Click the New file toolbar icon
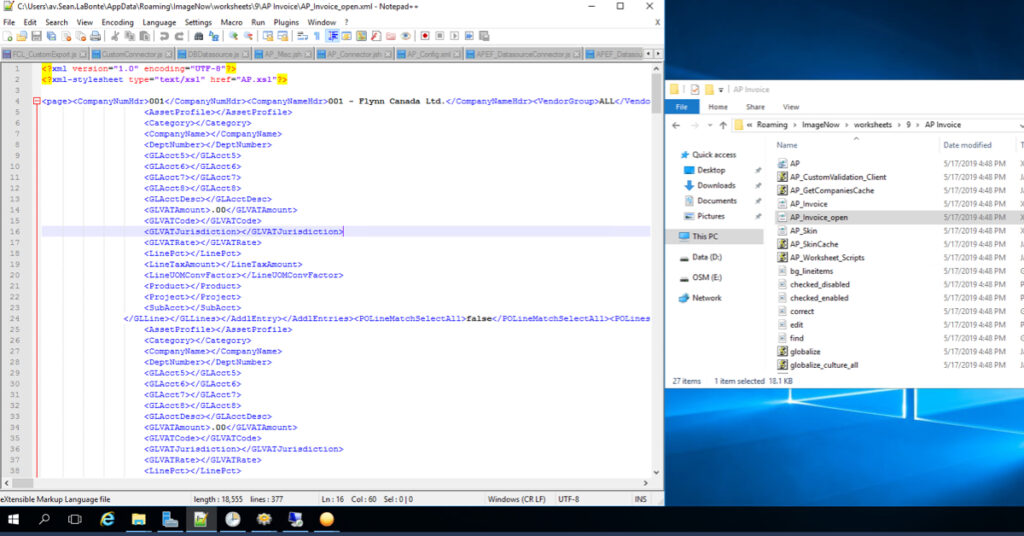The width and height of the screenshot is (1024, 536). tap(8, 36)
